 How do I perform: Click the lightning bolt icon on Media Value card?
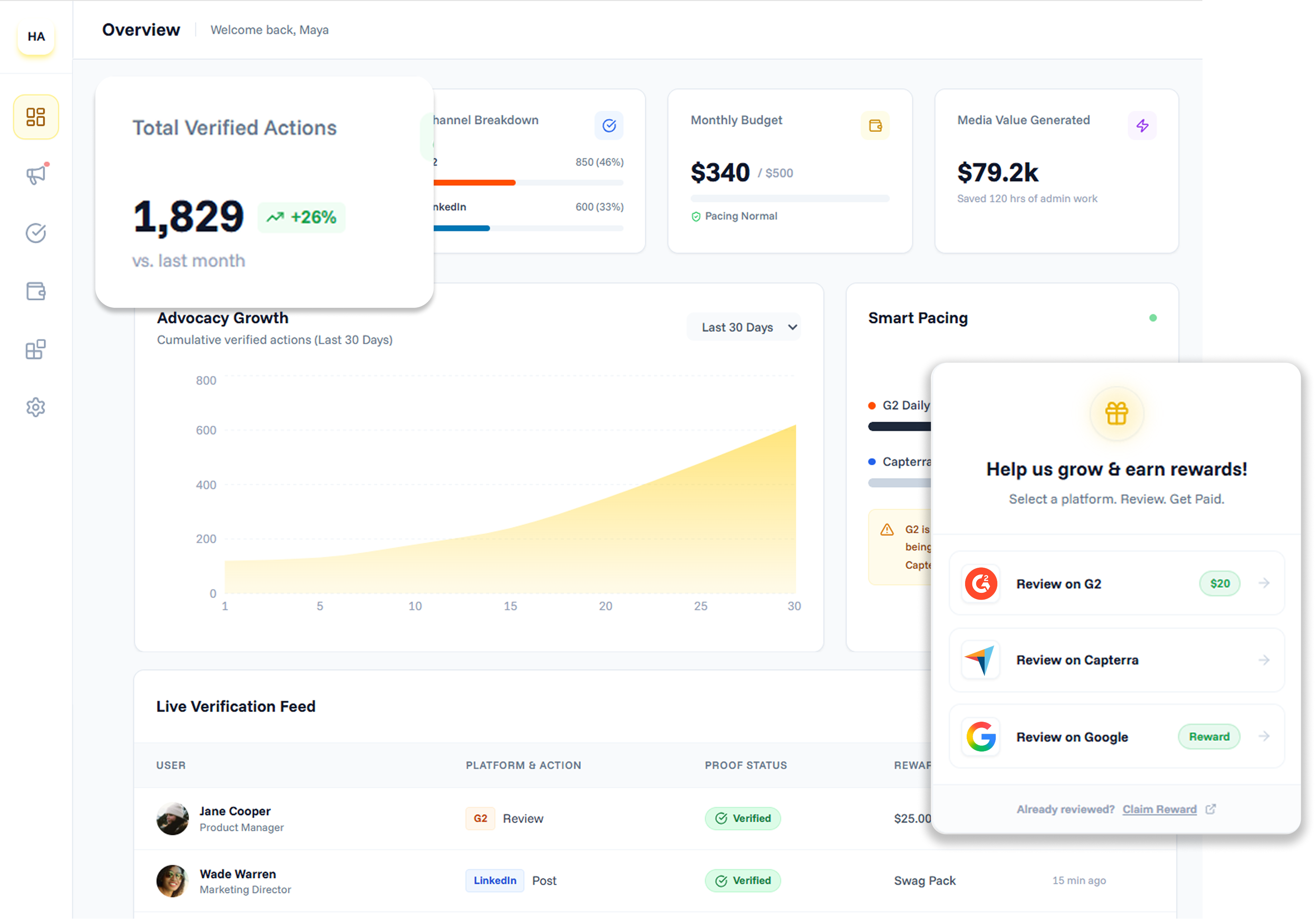click(1142, 126)
